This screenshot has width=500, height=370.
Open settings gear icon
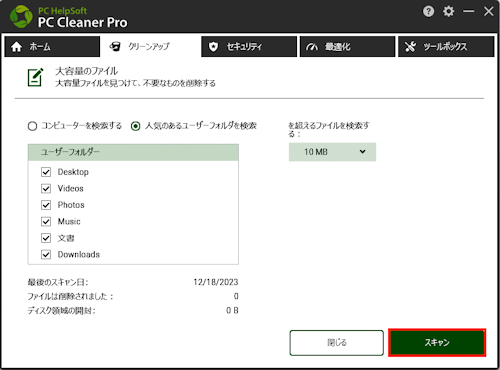pos(448,11)
